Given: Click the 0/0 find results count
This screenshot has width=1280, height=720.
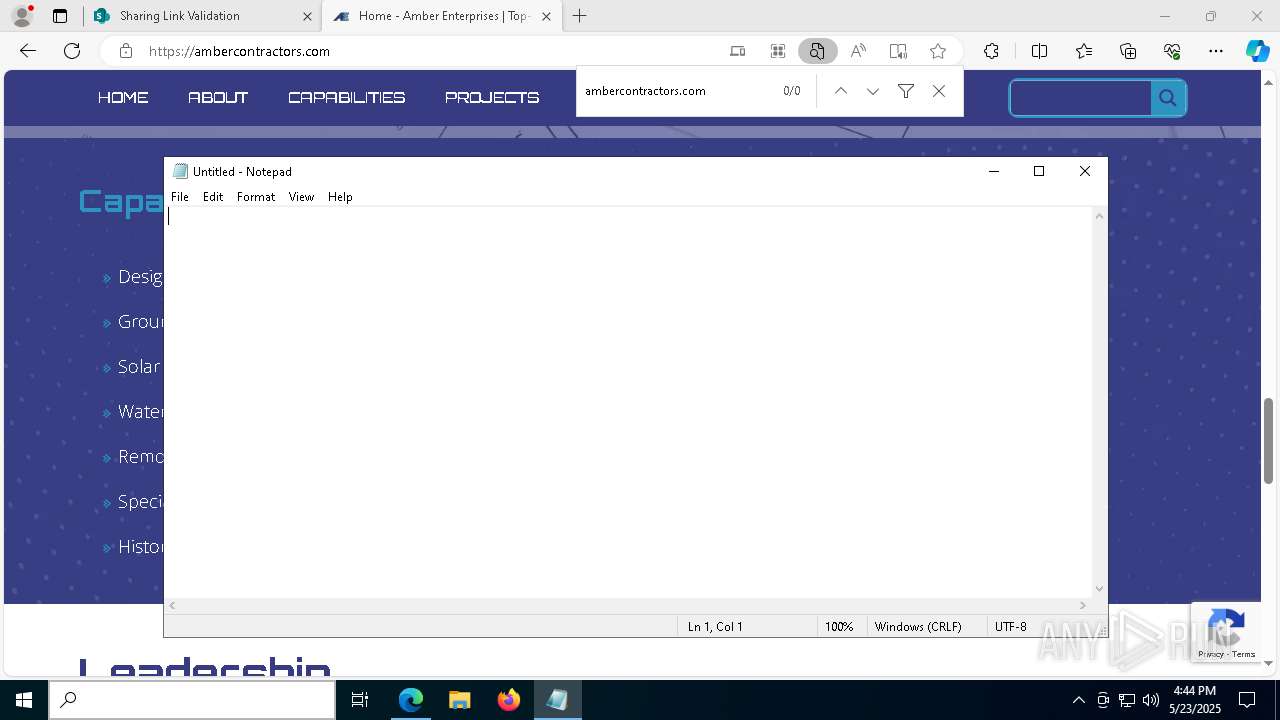Looking at the screenshot, I should (792, 91).
